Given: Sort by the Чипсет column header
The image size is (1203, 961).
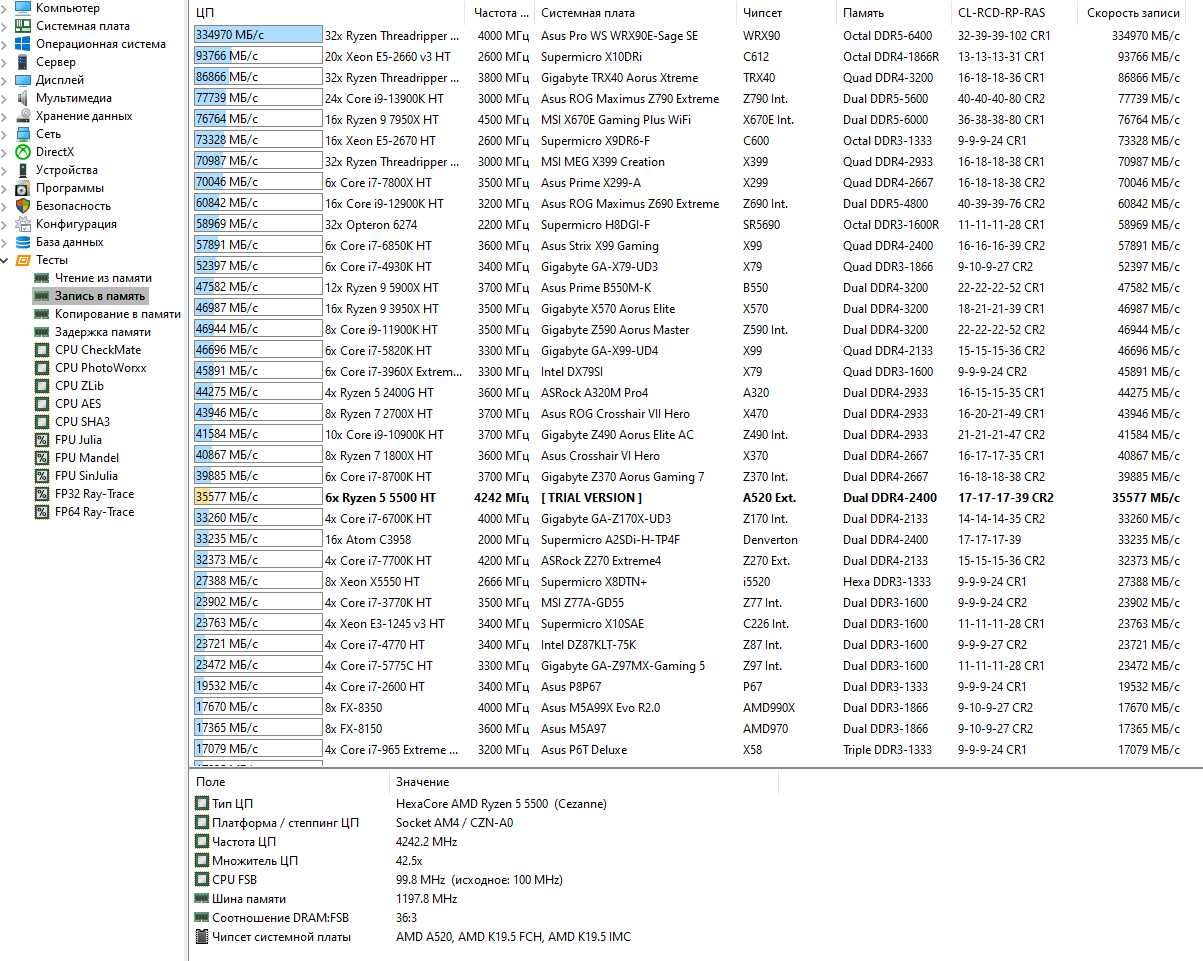Looking at the screenshot, I should pos(786,13).
